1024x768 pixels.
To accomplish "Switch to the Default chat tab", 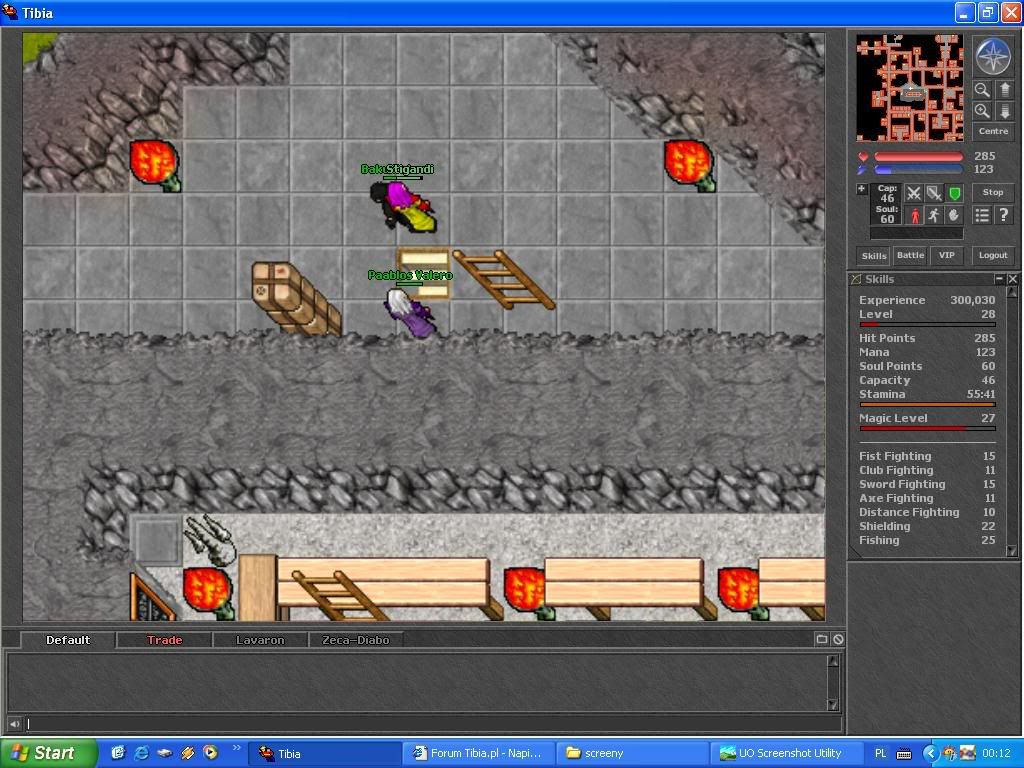I will coord(68,640).
